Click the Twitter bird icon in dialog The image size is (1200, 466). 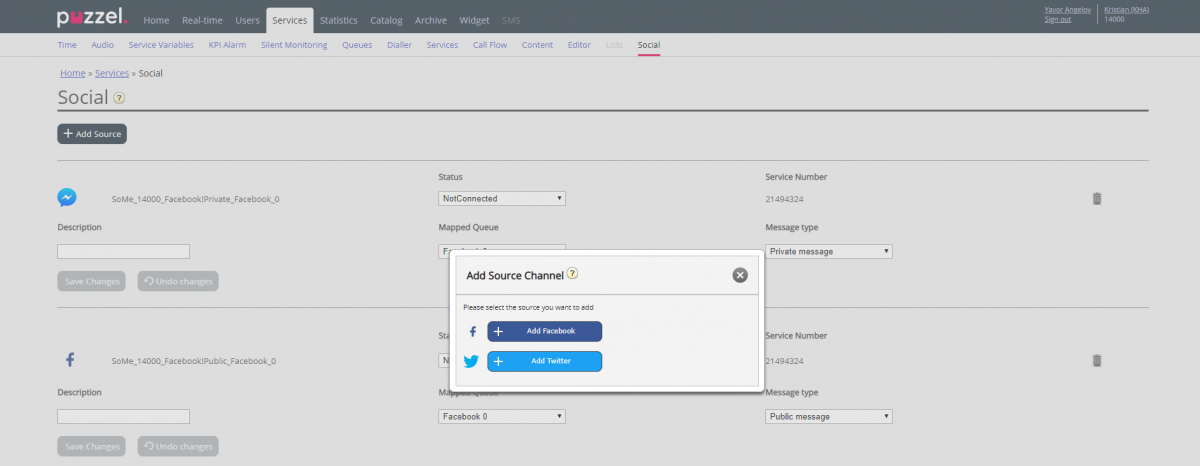pyautogui.click(x=471, y=361)
